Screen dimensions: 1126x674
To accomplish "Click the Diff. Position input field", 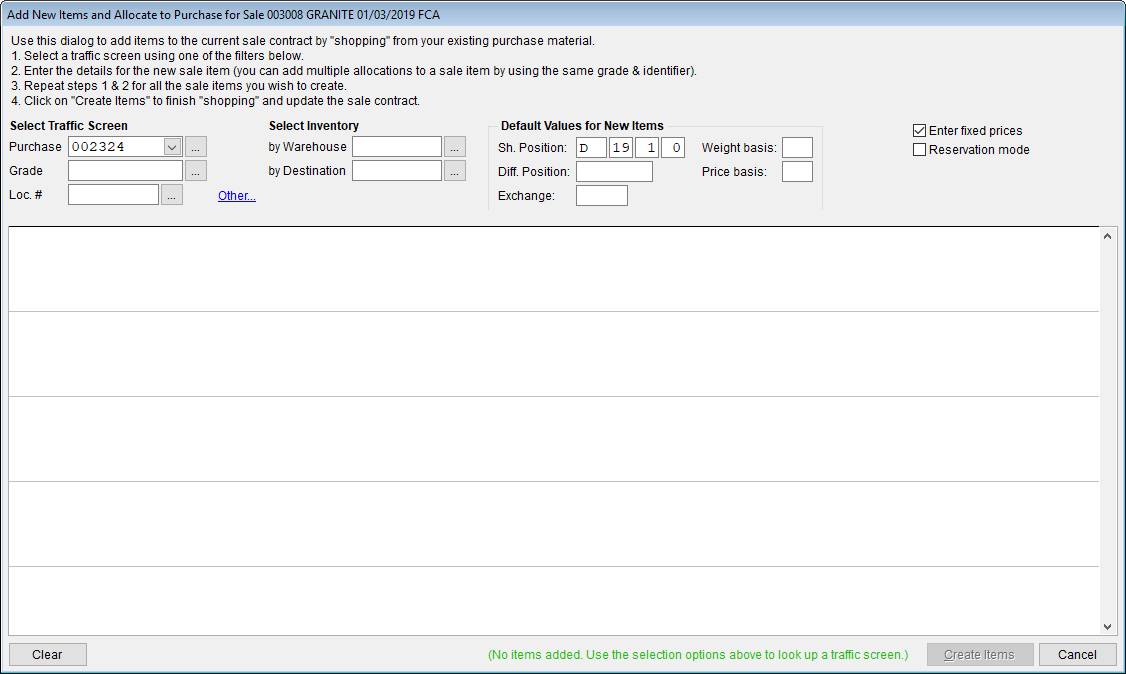I will point(615,172).
